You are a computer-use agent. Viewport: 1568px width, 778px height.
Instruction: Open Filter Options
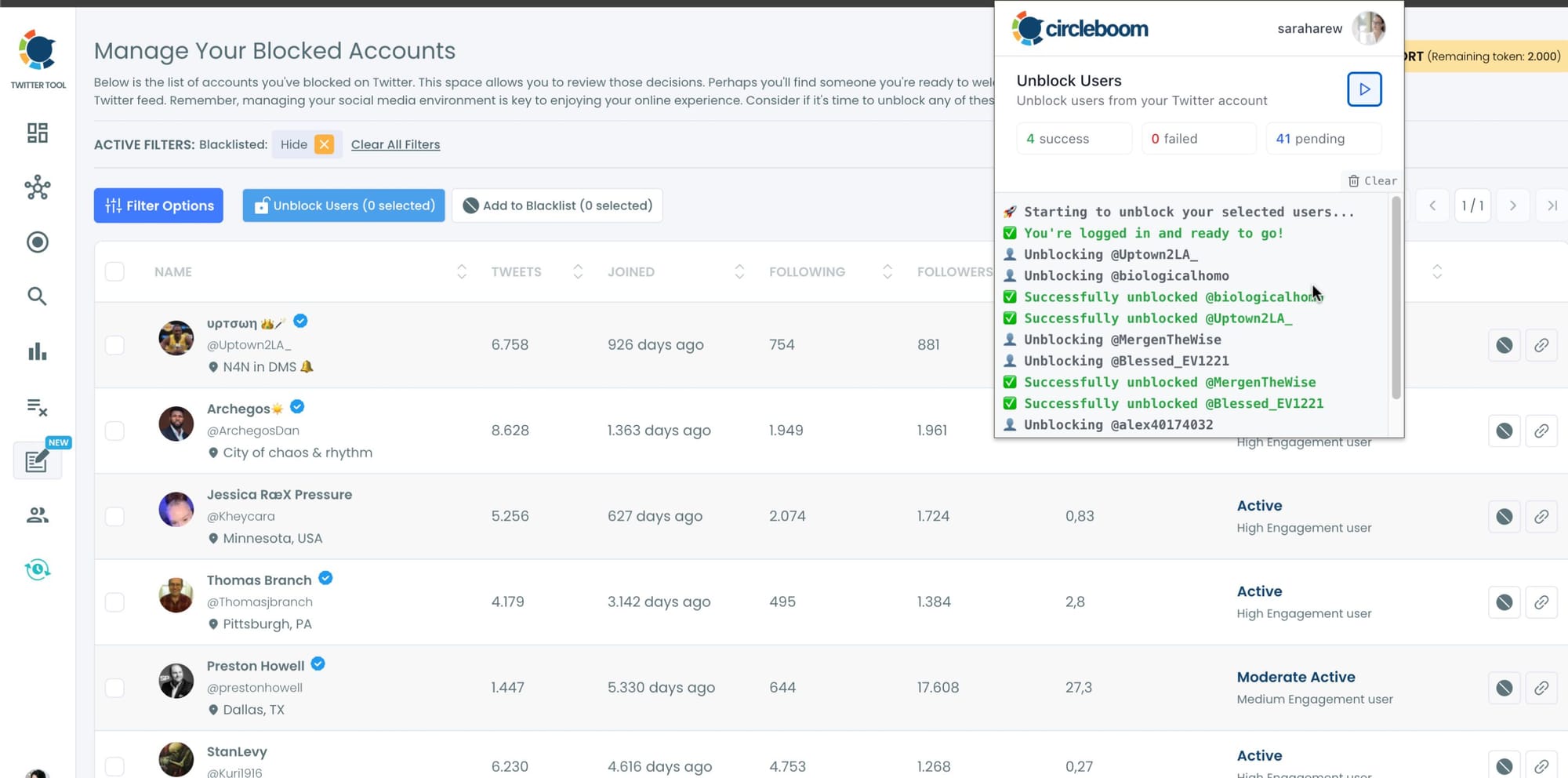coord(158,205)
